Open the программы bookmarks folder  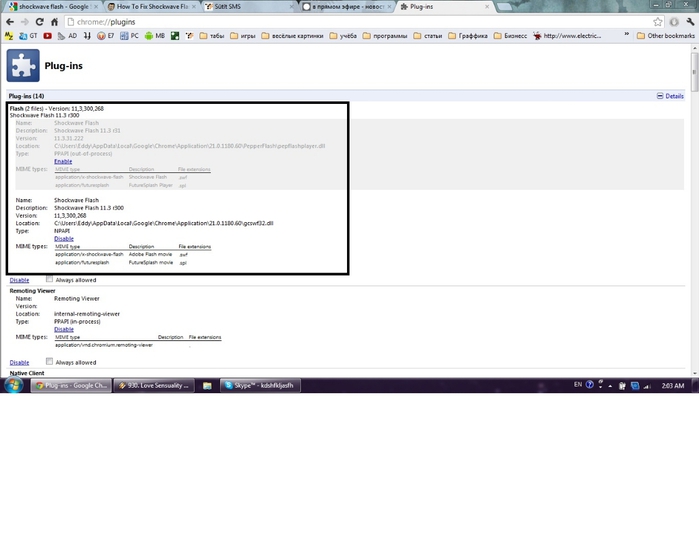pos(385,36)
